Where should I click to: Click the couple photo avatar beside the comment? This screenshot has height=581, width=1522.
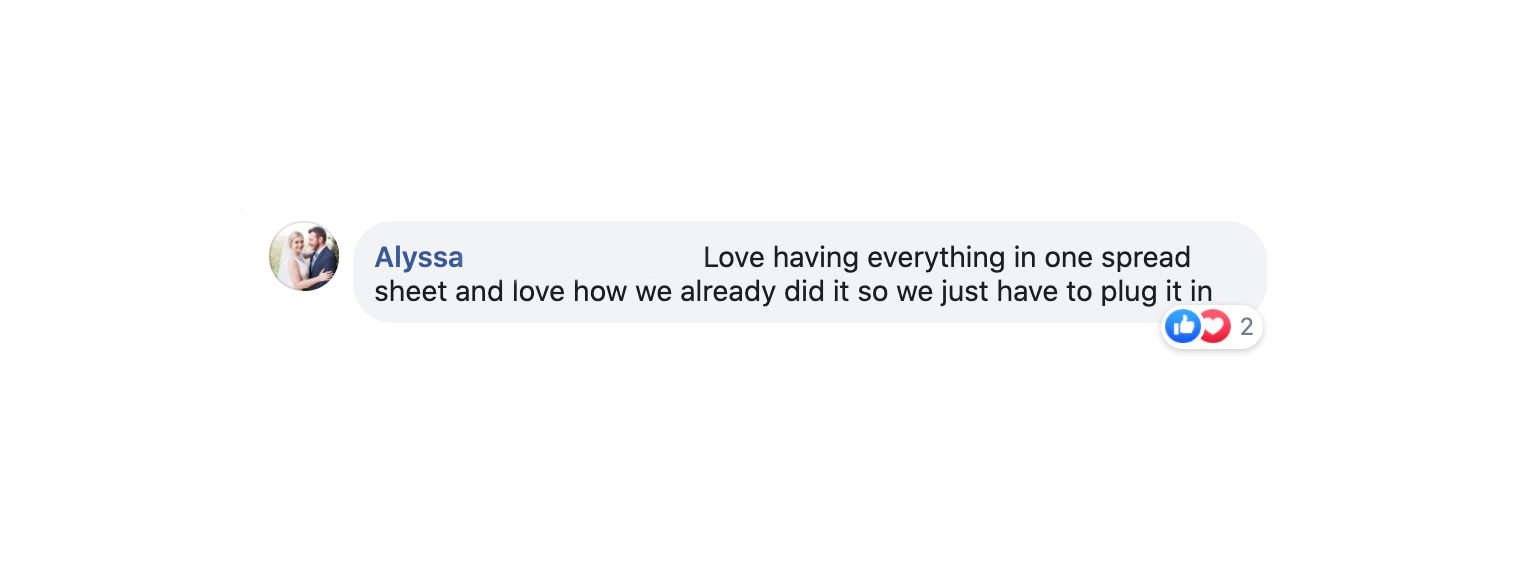[x=304, y=256]
